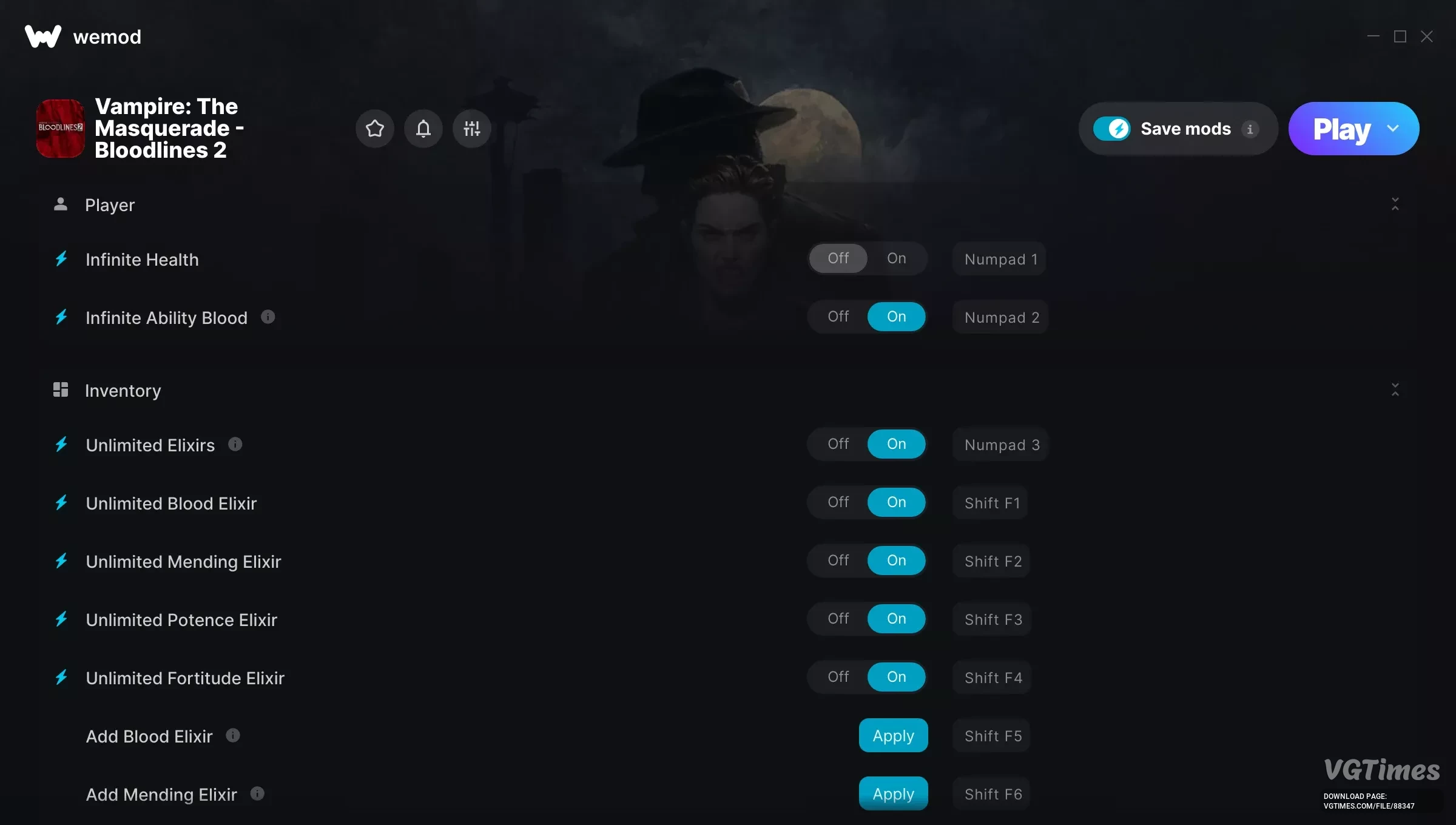Click the info icon beside Save mods
The image size is (1456, 825).
(x=1250, y=129)
